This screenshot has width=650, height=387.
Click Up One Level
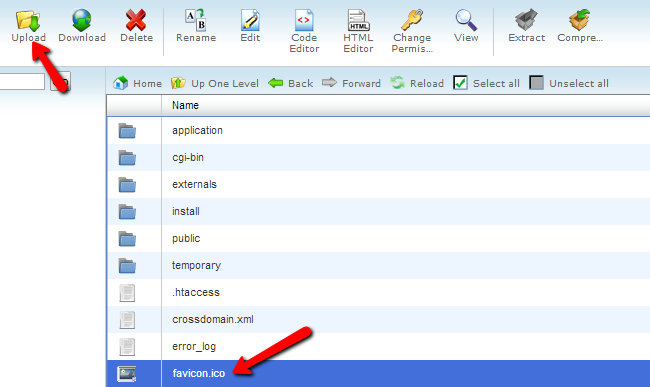[x=215, y=83]
